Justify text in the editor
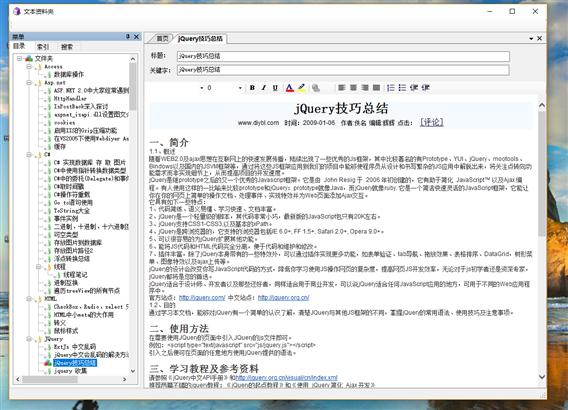Screen dimensions: 568x410 (x=376, y=88)
